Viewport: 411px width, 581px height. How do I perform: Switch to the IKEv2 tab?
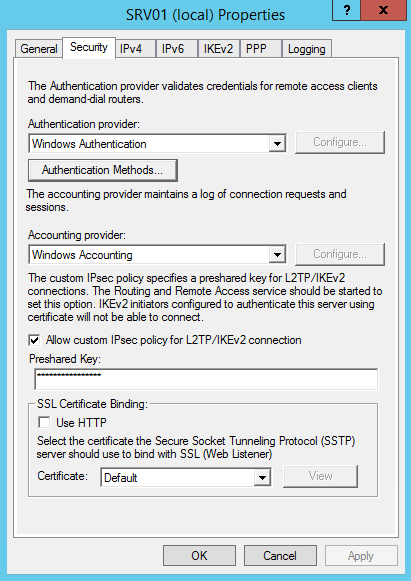tap(218, 49)
